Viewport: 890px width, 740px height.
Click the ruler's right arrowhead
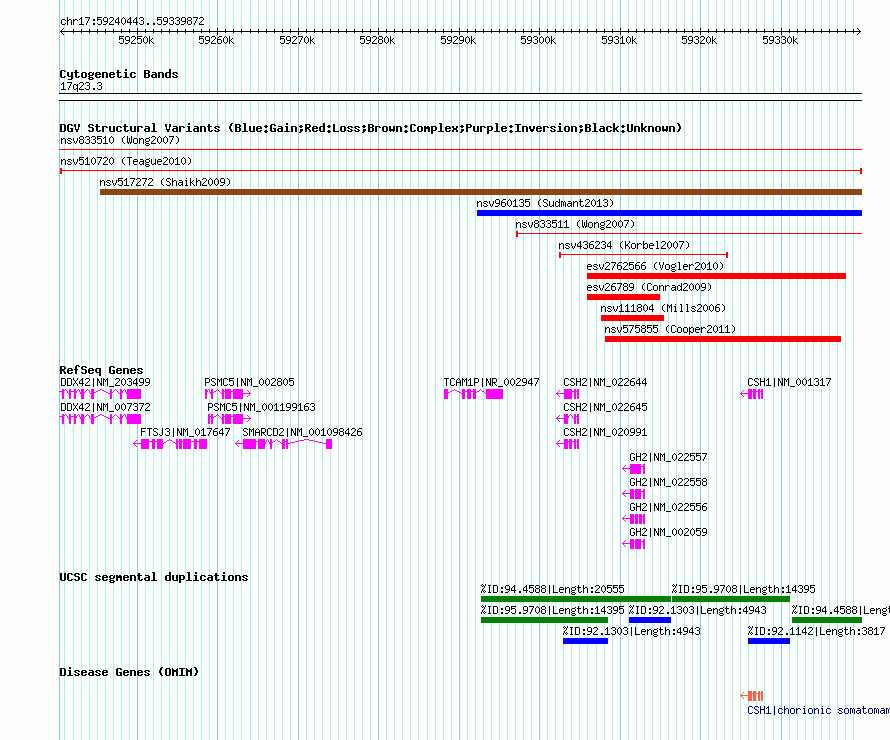(859, 32)
